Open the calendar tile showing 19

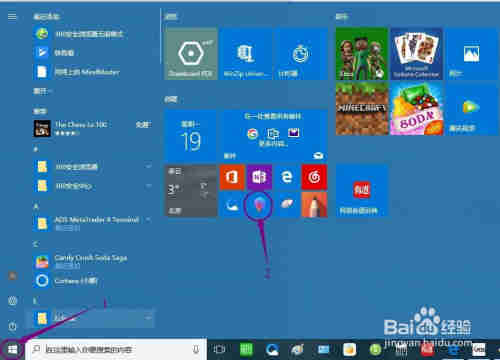click(x=191, y=135)
